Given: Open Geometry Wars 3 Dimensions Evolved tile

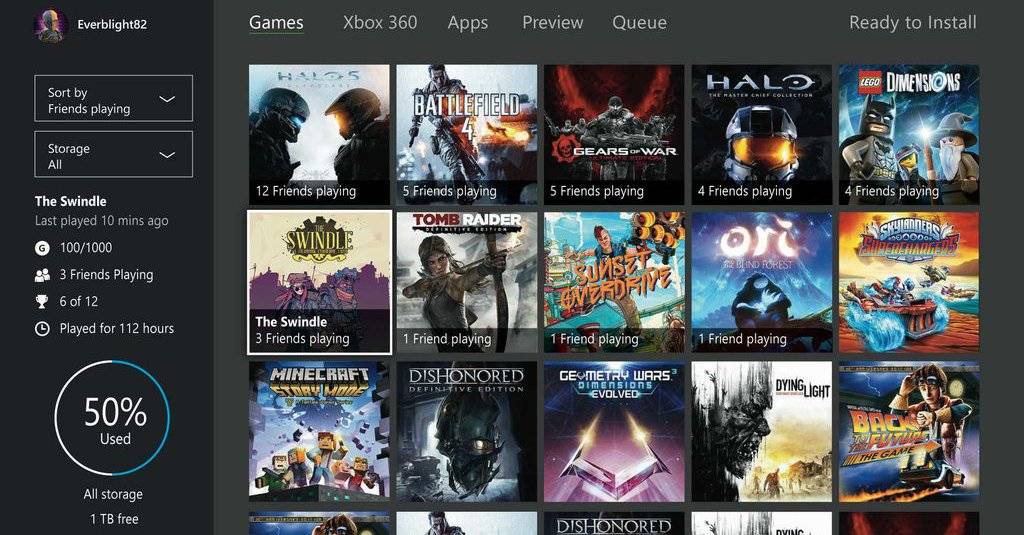Looking at the screenshot, I should [x=614, y=432].
